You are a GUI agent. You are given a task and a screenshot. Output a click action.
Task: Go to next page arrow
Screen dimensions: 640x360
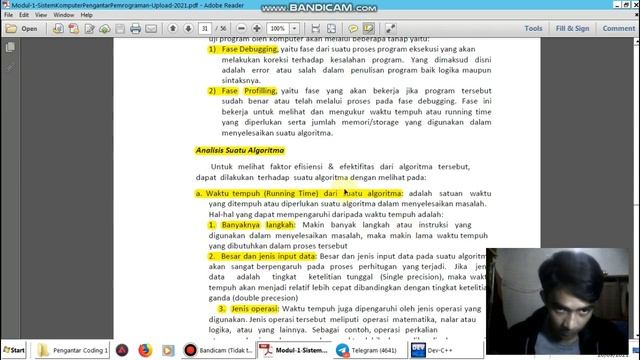click(188, 29)
